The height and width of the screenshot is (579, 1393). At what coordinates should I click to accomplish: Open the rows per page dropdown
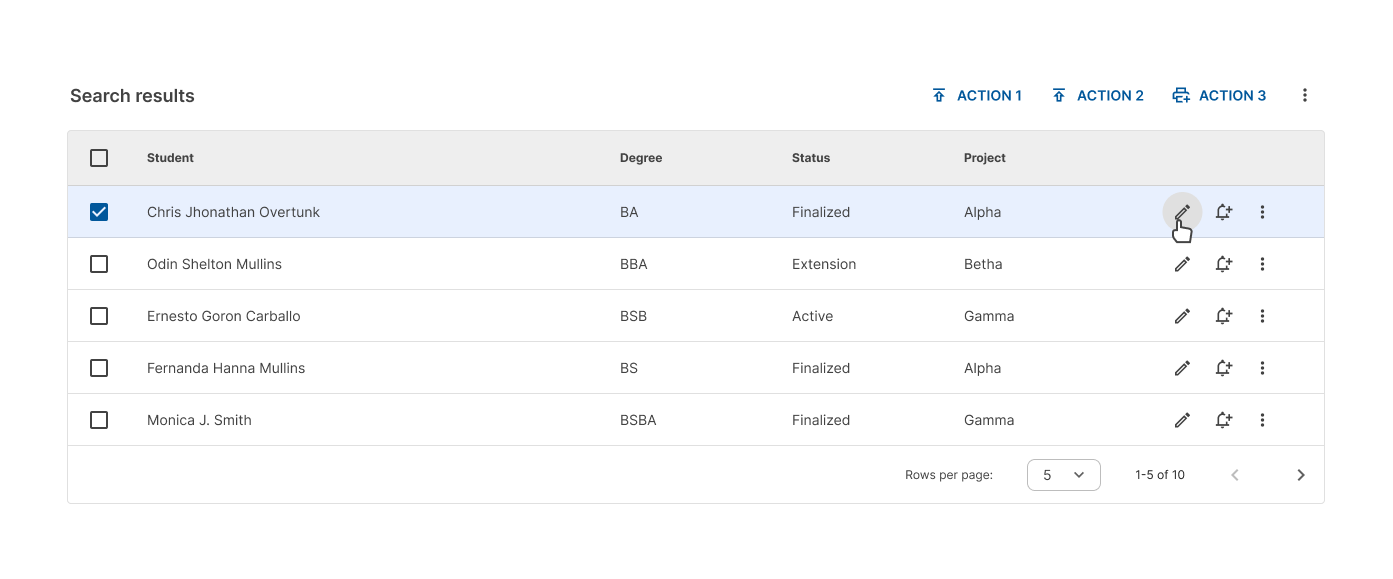pos(1063,475)
